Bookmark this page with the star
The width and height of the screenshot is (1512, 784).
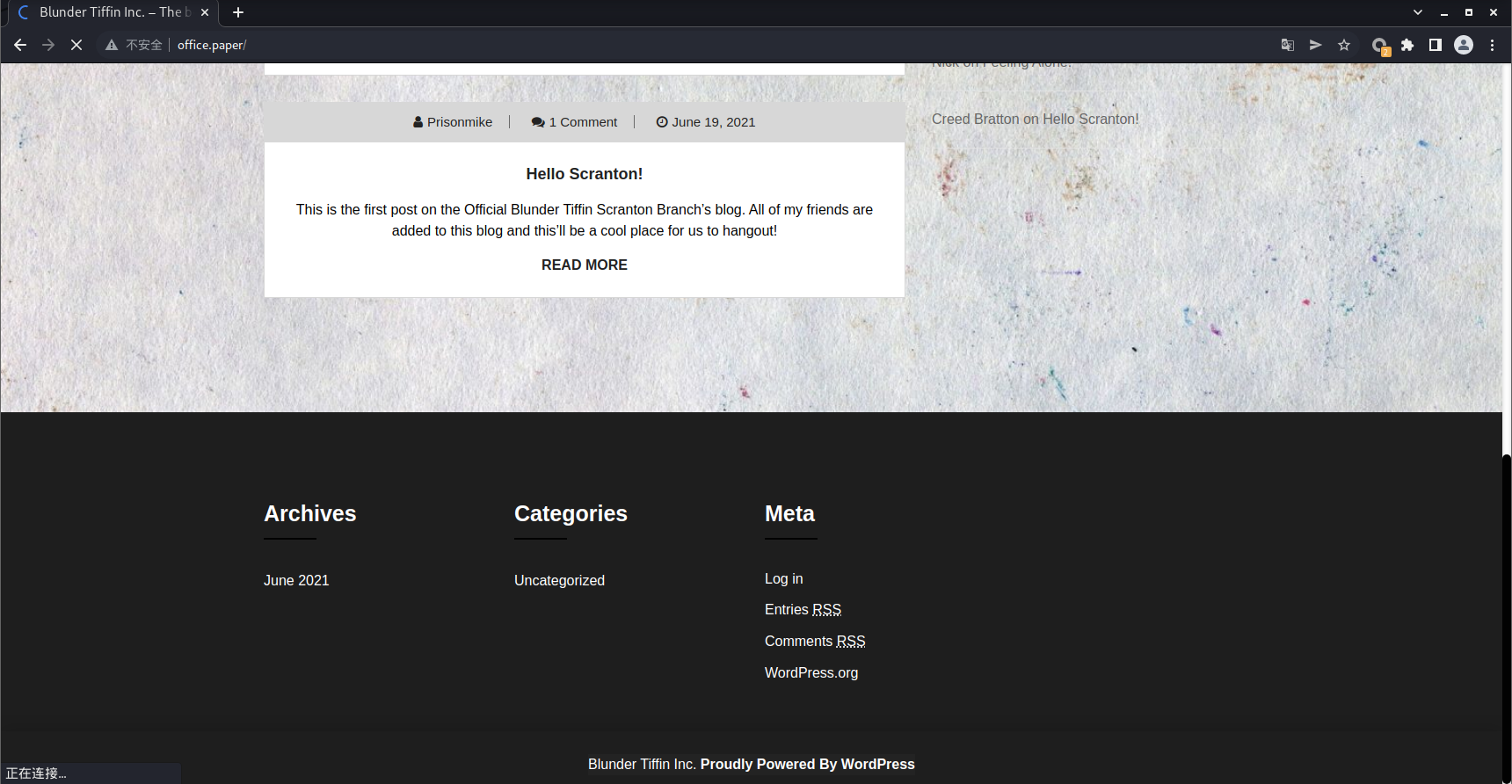coord(1344,45)
